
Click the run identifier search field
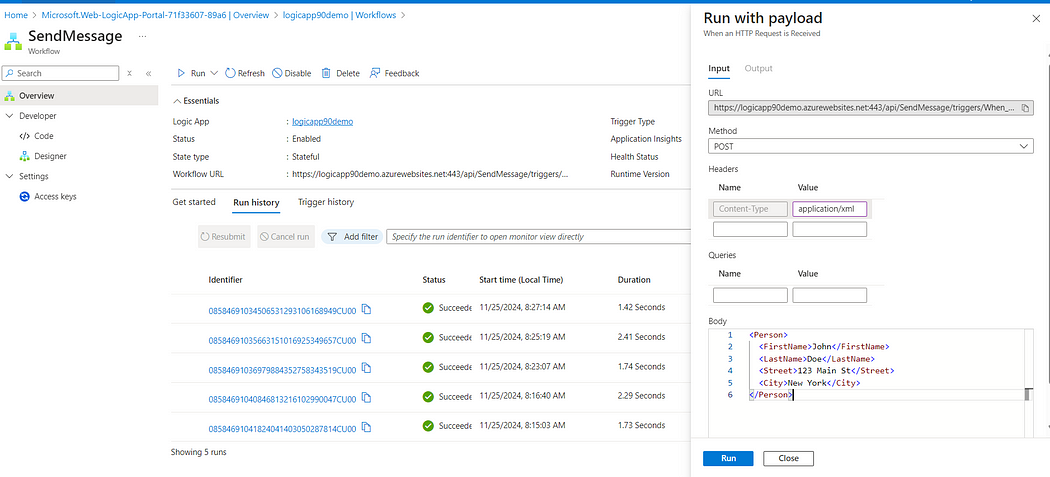538,236
